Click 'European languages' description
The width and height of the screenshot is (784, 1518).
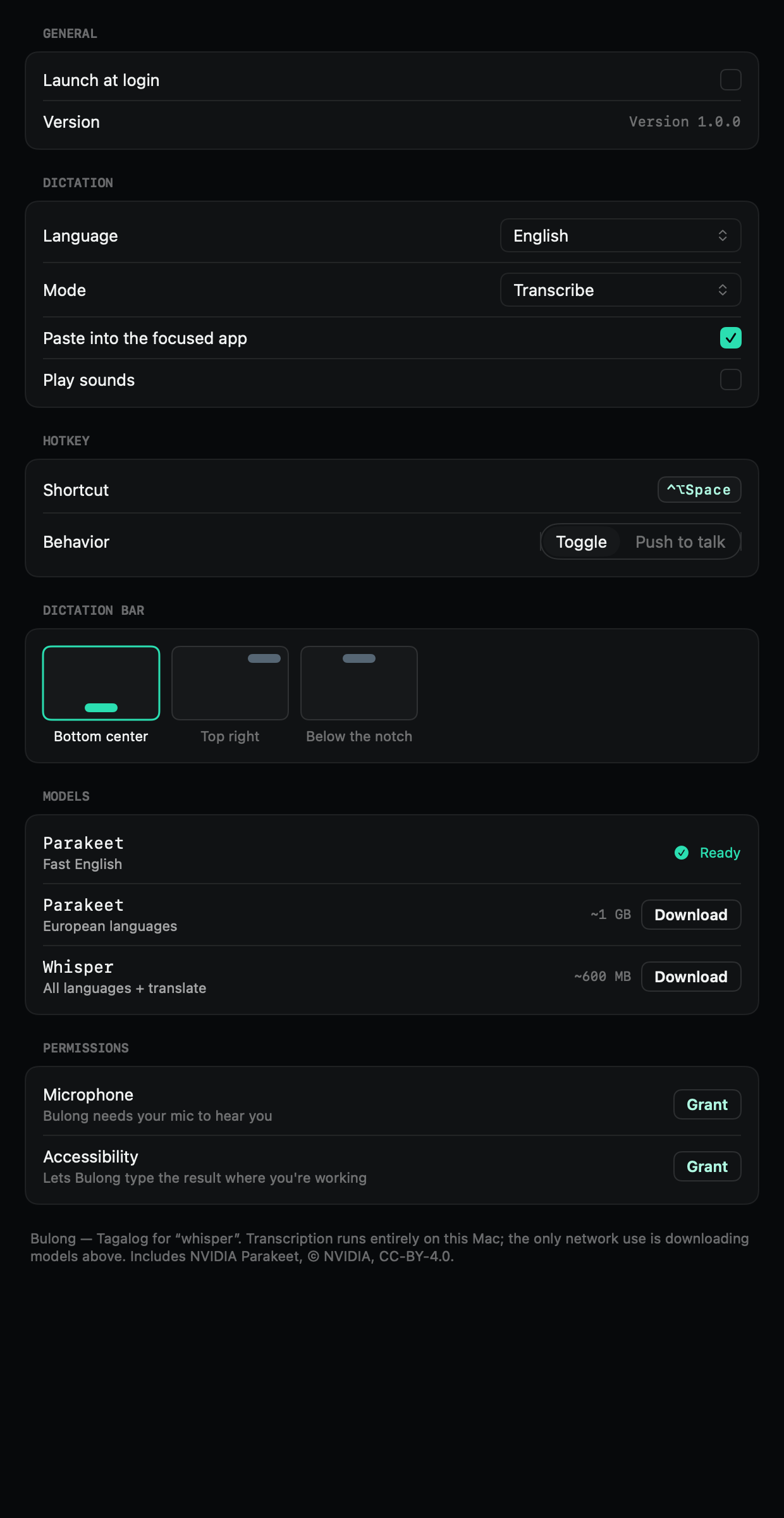tap(110, 926)
